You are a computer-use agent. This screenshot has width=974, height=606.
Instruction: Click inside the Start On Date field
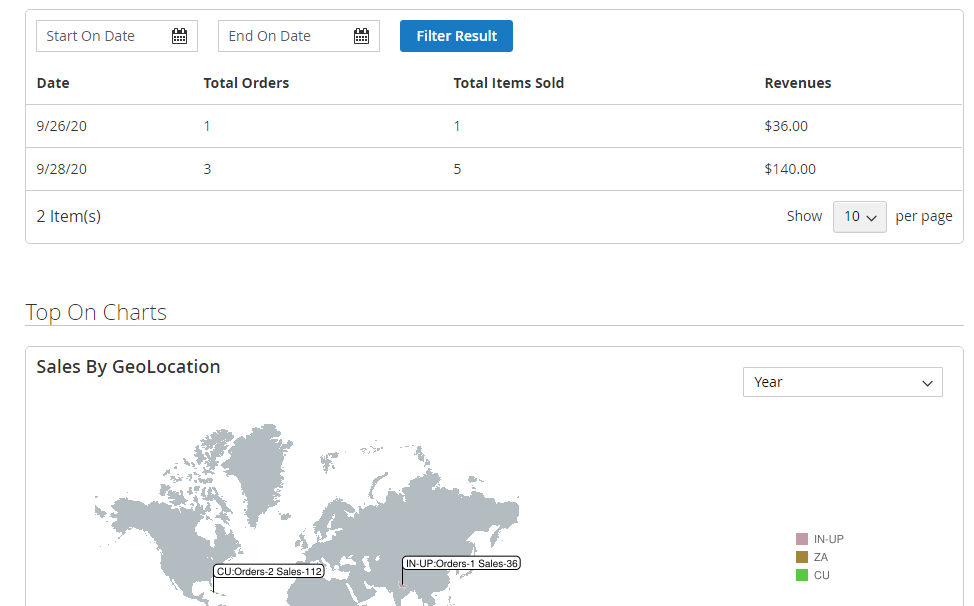click(95, 35)
